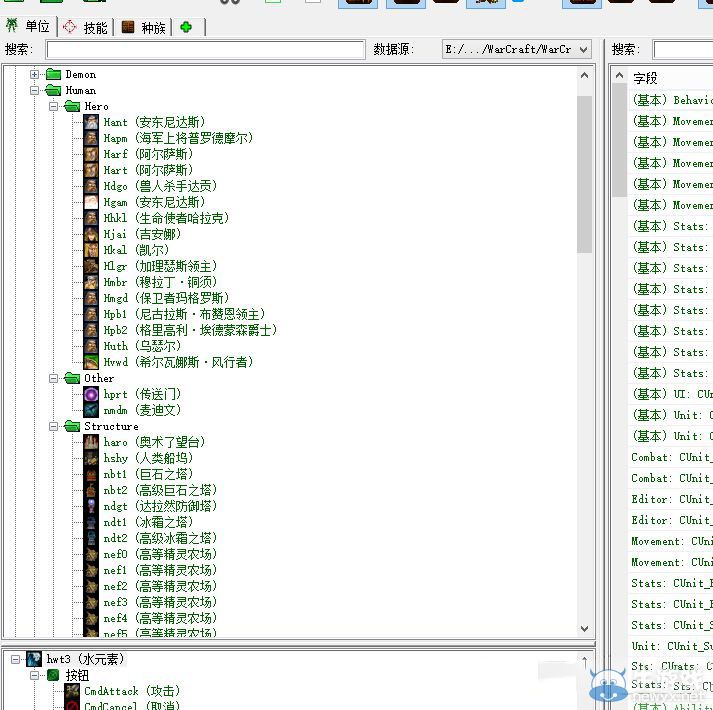This screenshot has width=713, height=710.
Task: Switch to the 技能 (Abilities) tab
Action: point(85,28)
